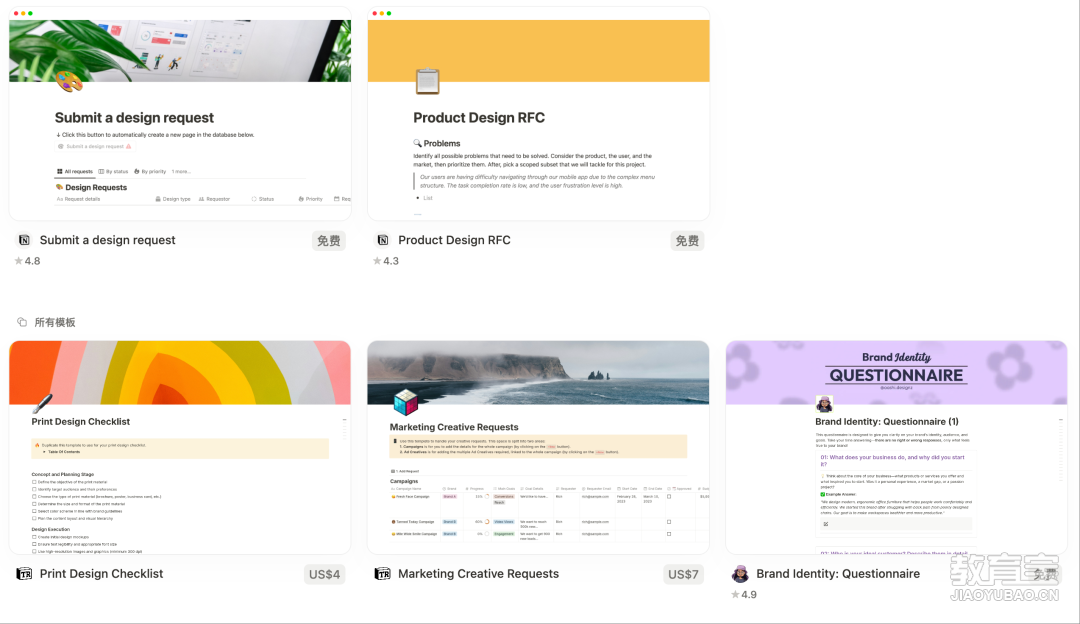Image resolution: width=1080 pixels, height=624 pixels.
Task: Click the star icon beside the 4.3 rating
Action: 377,261
